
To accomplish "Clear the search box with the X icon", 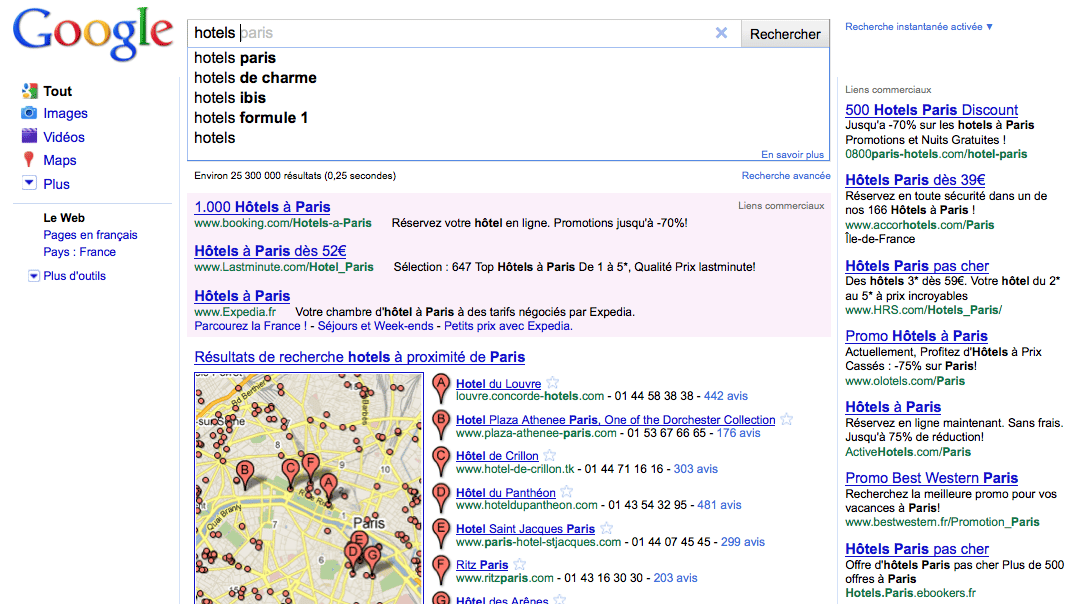I will pos(721,33).
